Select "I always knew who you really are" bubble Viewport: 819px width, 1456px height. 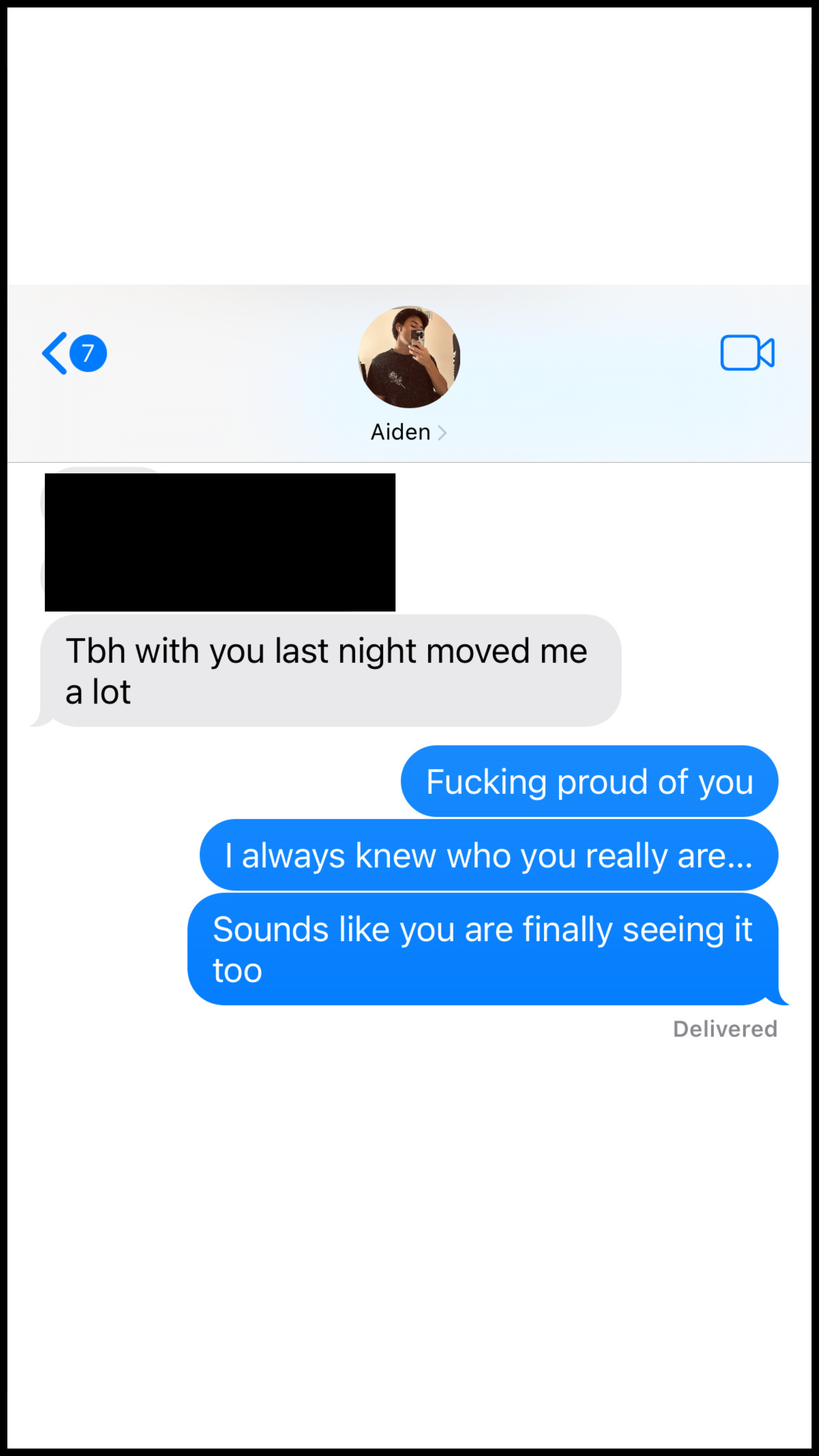[489, 855]
